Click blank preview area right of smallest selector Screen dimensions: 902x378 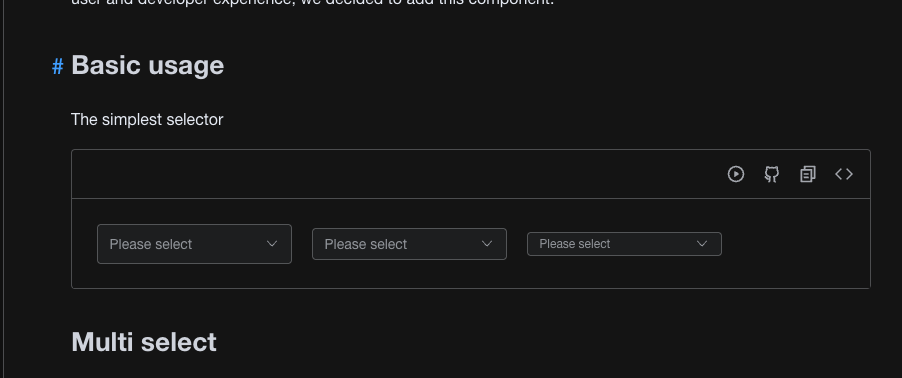pyautogui.click(x=796, y=244)
